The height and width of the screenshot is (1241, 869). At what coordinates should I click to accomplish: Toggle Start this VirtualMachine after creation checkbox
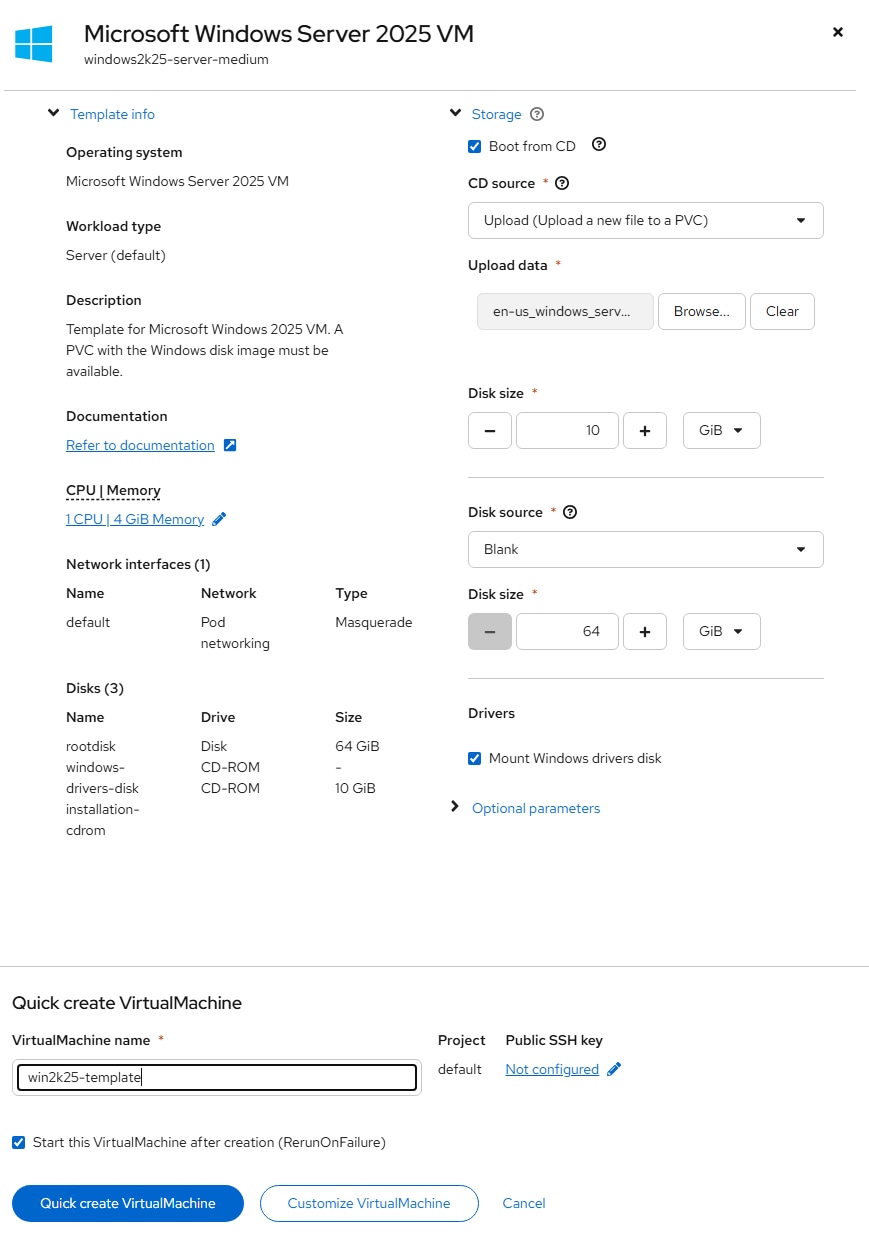pos(19,1142)
